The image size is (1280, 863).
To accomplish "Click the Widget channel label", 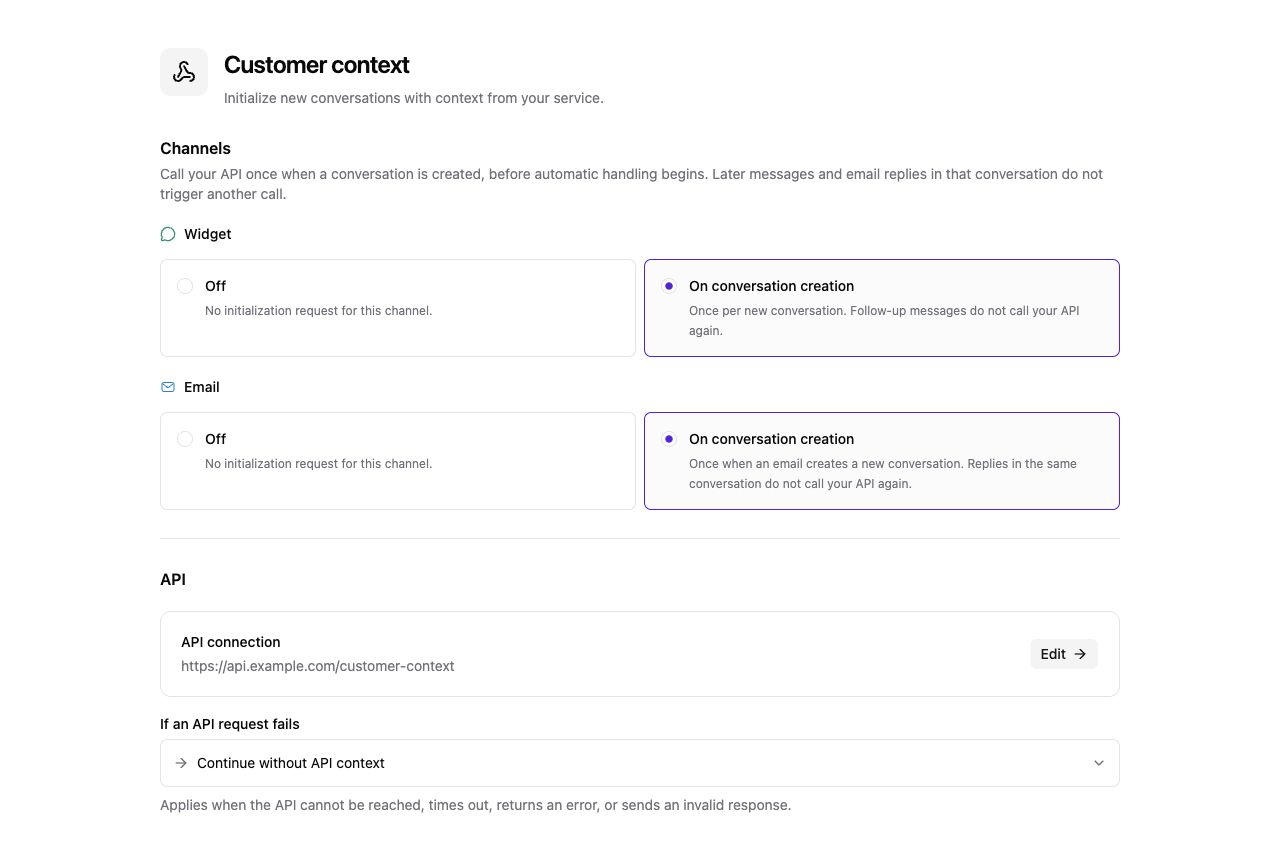I will pyautogui.click(x=208, y=234).
